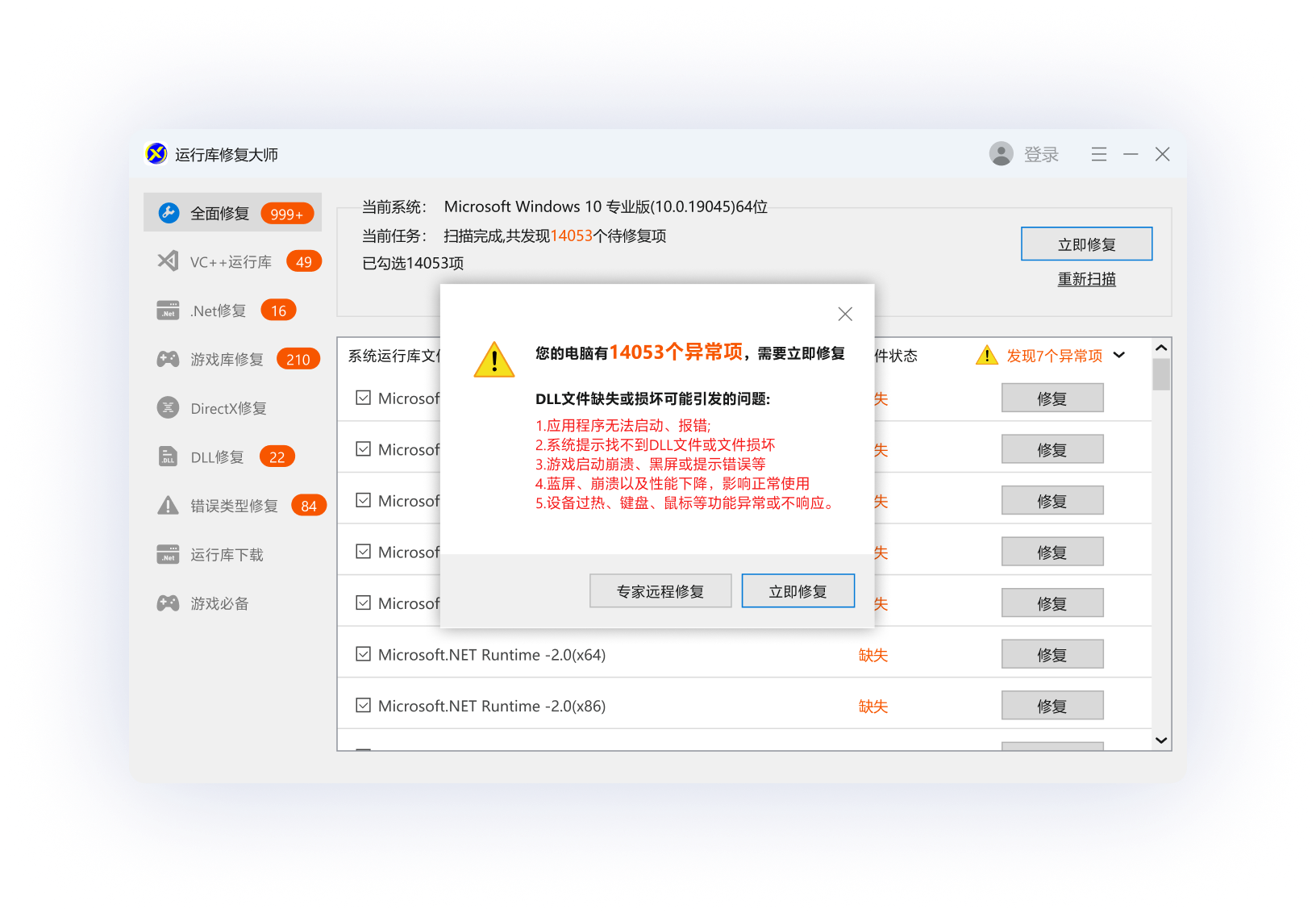Uncheck Microsoft.NET Runtime -2.0(x64) checkbox
Screen dimensions: 1316x913
click(x=364, y=654)
